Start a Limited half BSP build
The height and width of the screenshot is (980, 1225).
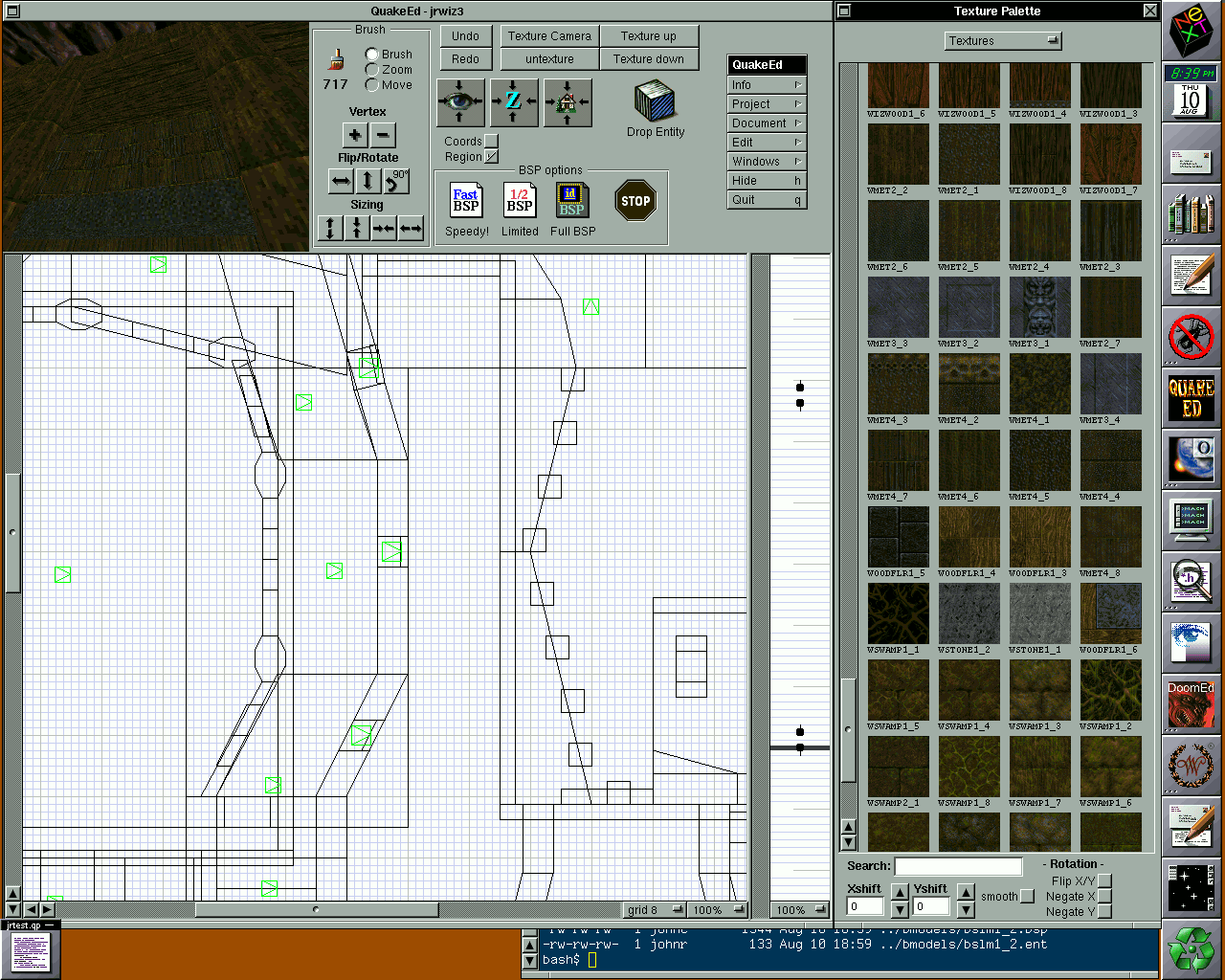[x=520, y=201]
